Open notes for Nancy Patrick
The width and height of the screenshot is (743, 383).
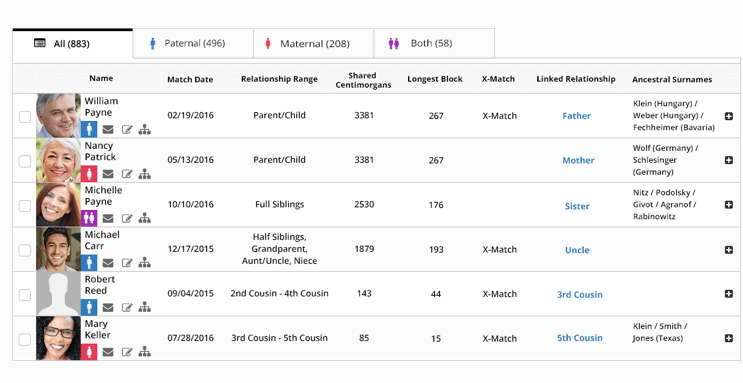point(127,174)
